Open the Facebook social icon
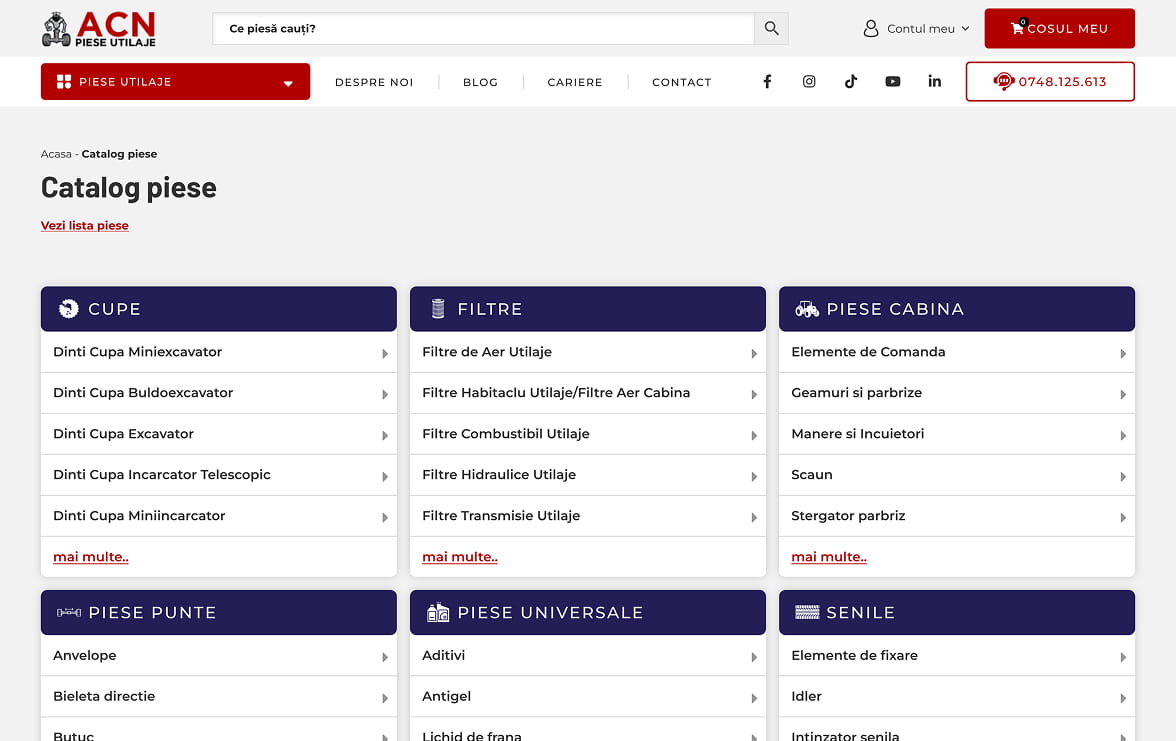The width and height of the screenshot is (1176, 741). click(767, 82)
